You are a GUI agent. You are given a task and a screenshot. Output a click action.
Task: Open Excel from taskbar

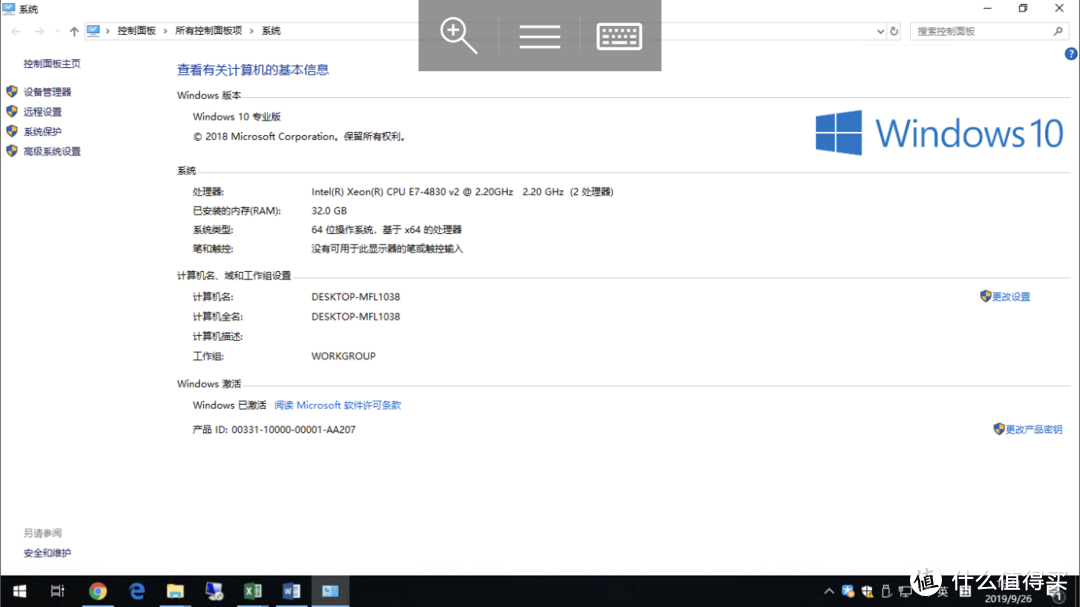(253, 591)
